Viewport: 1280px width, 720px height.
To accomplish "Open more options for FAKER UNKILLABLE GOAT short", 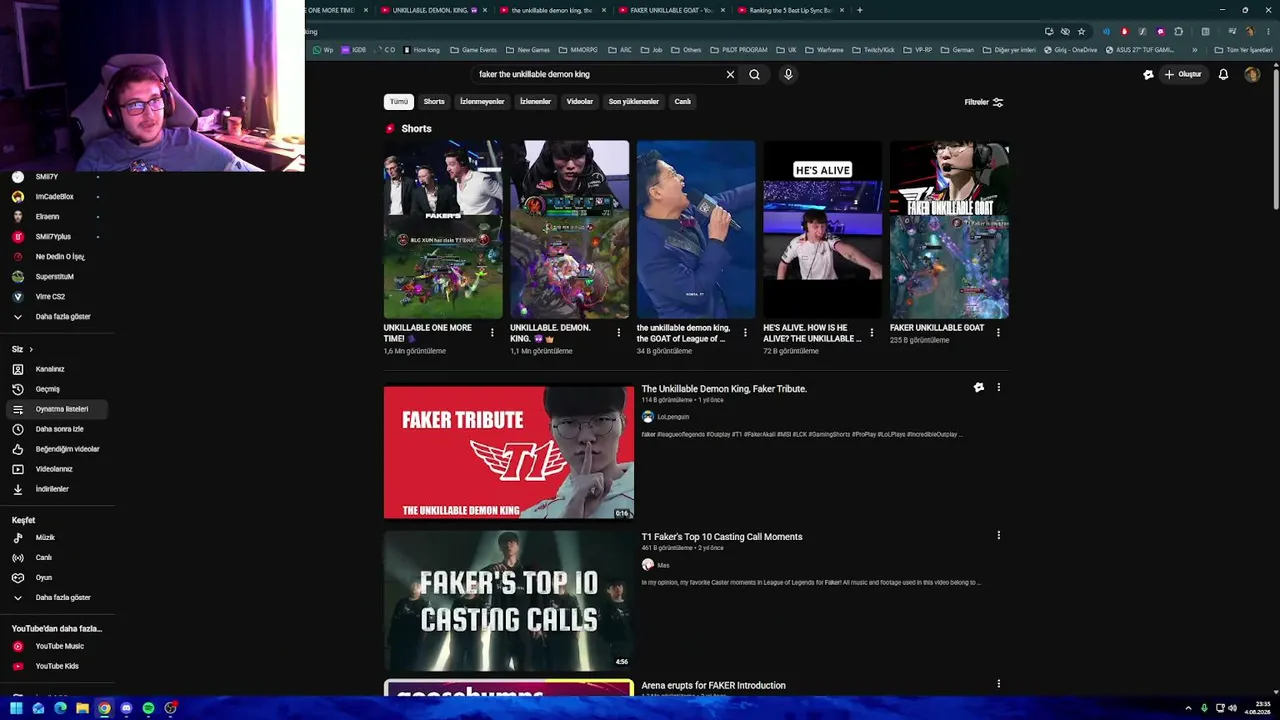I will [x=998, y=332].
